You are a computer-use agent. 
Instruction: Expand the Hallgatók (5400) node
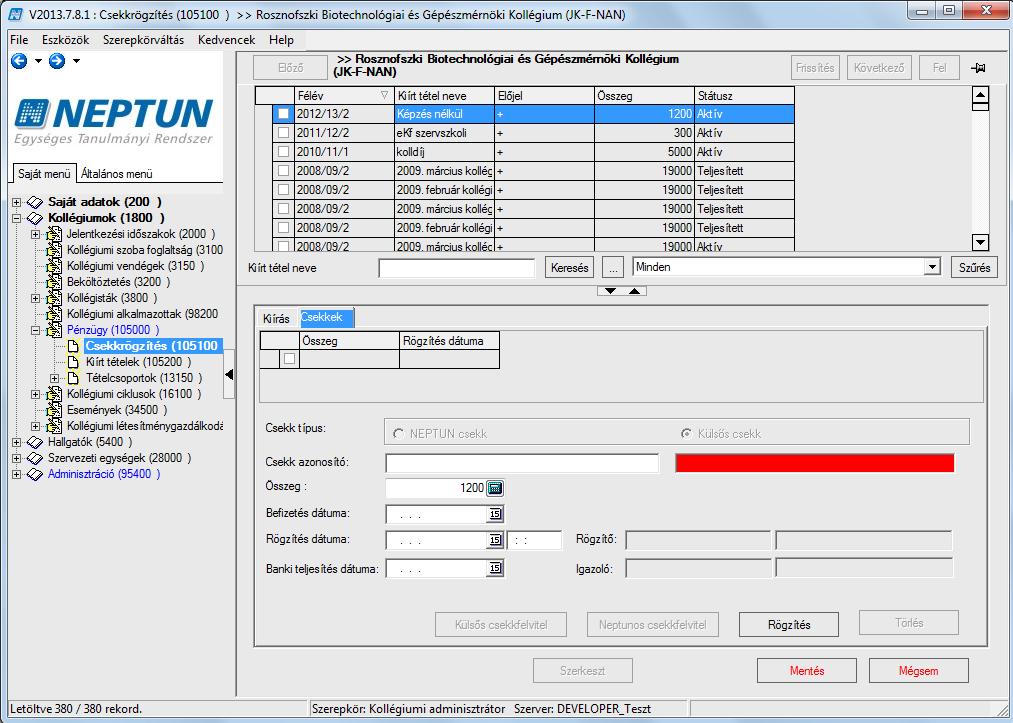click(x=17, y=443)
